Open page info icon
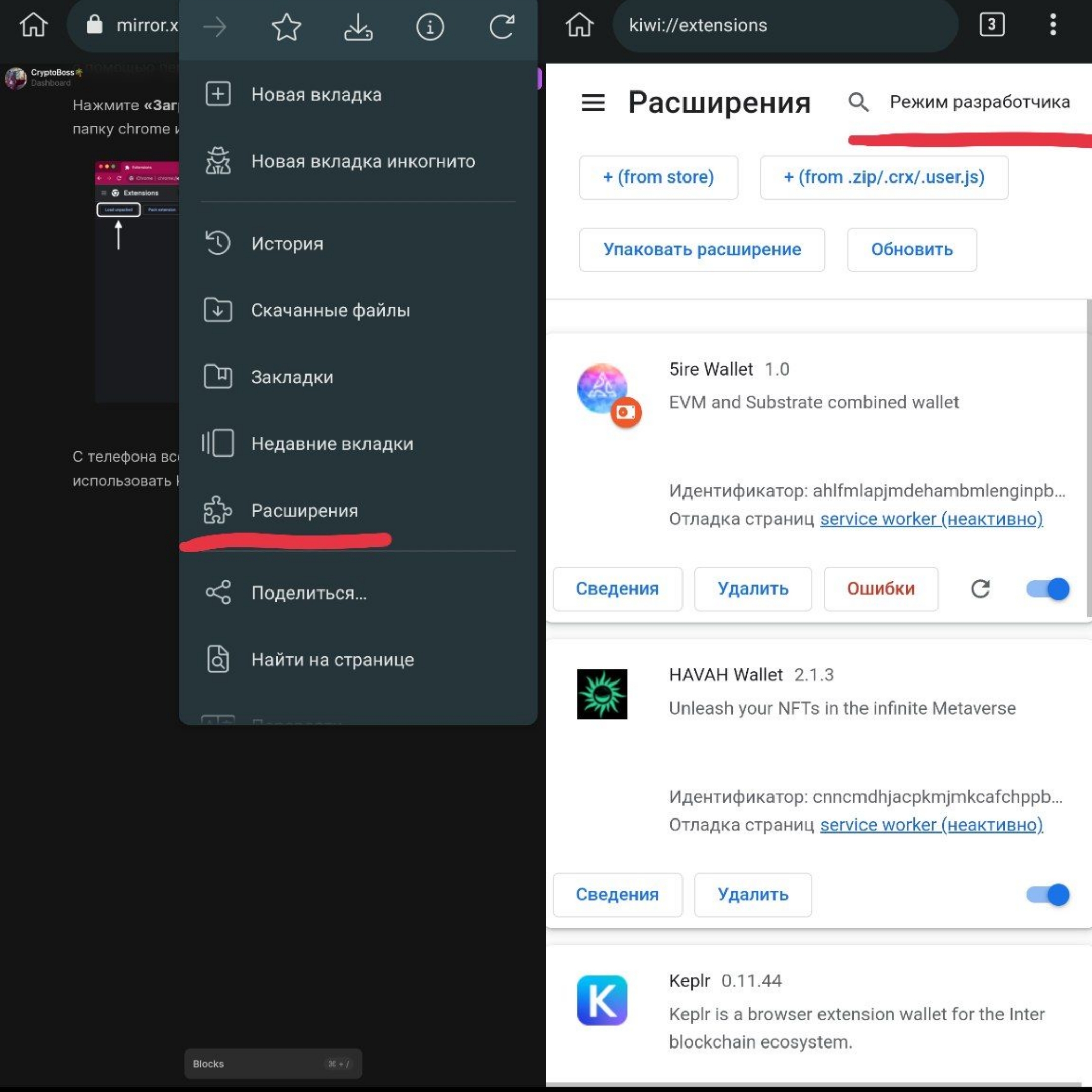The width and height of the screenshot is (1092, 1092). click(x=430, y=27)
